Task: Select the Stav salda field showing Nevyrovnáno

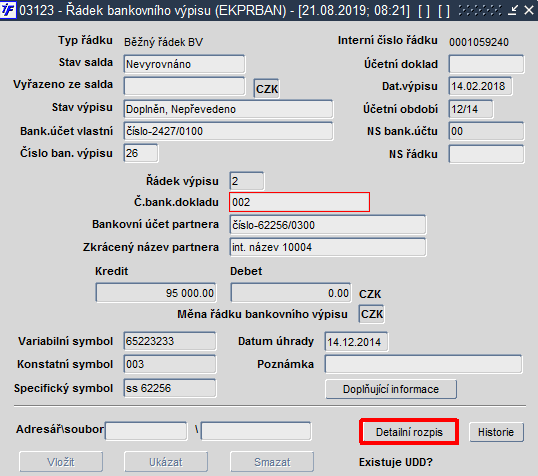Action: pyautogui.click(x=184, y=64)
